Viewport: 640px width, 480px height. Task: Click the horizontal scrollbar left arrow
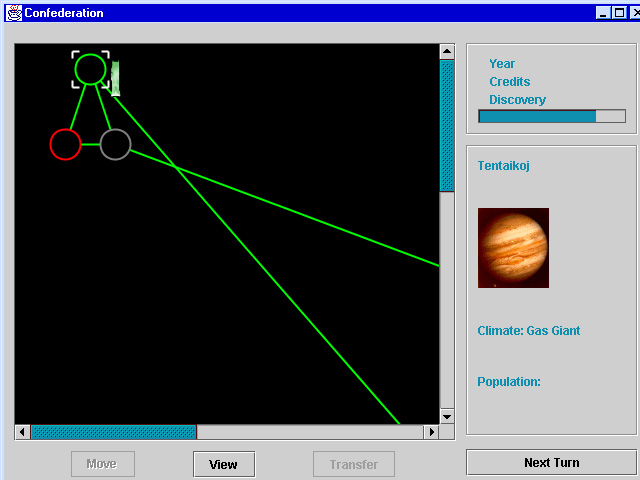(22, 432)
